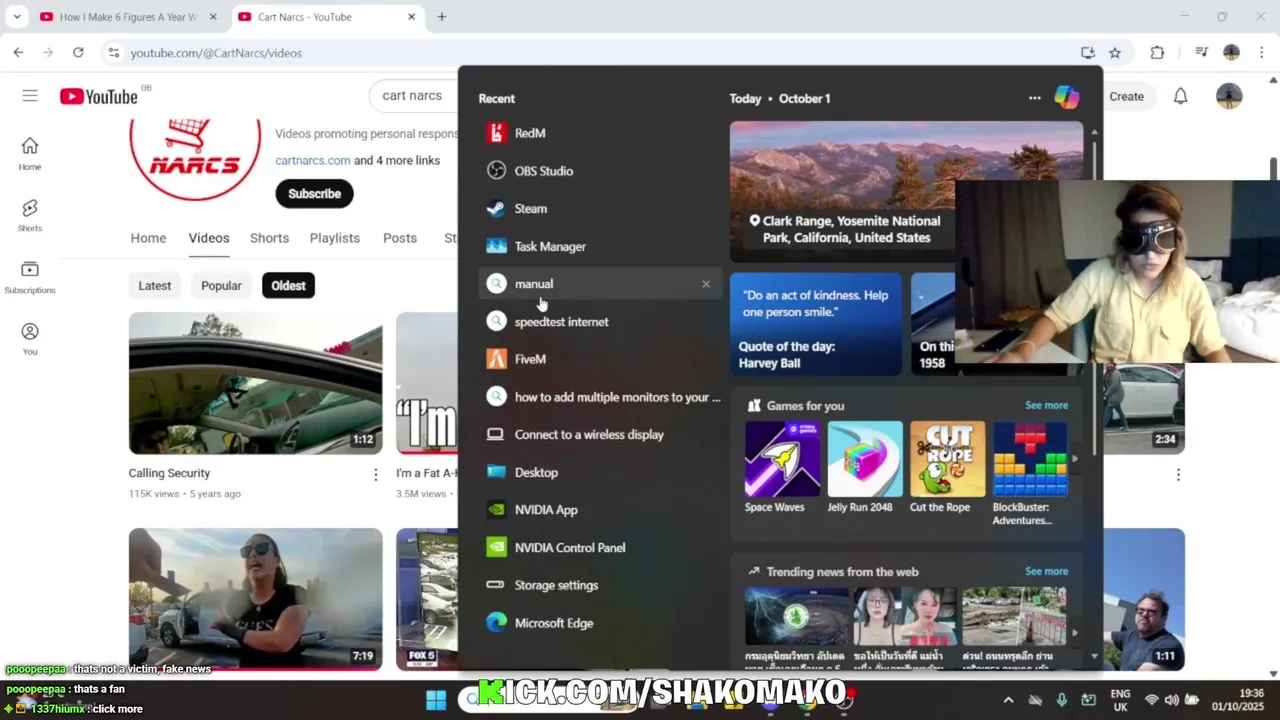Go back in Chrome

click(x=18, y=52)
